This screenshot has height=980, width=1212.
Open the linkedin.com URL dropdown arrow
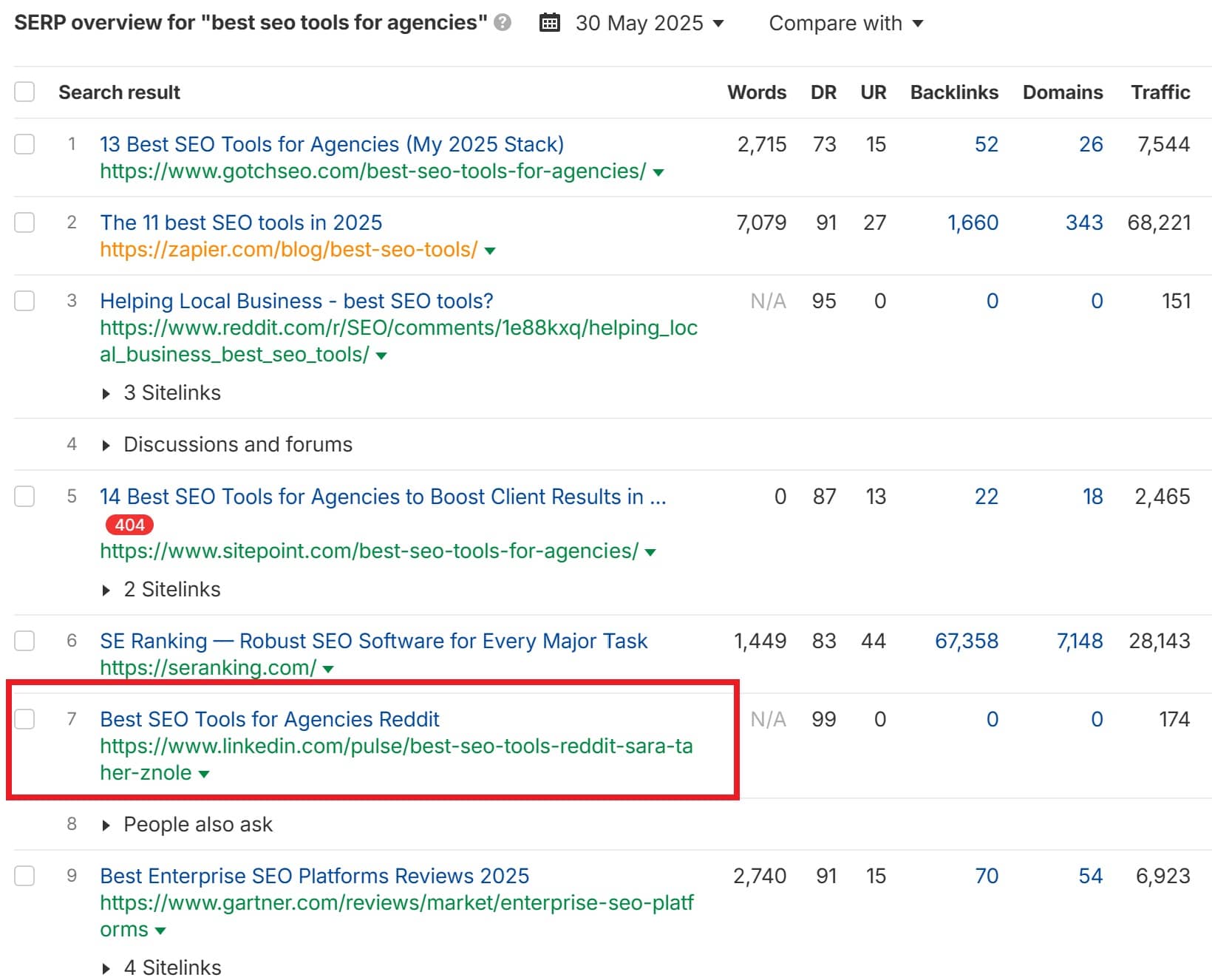pos(204,775)
